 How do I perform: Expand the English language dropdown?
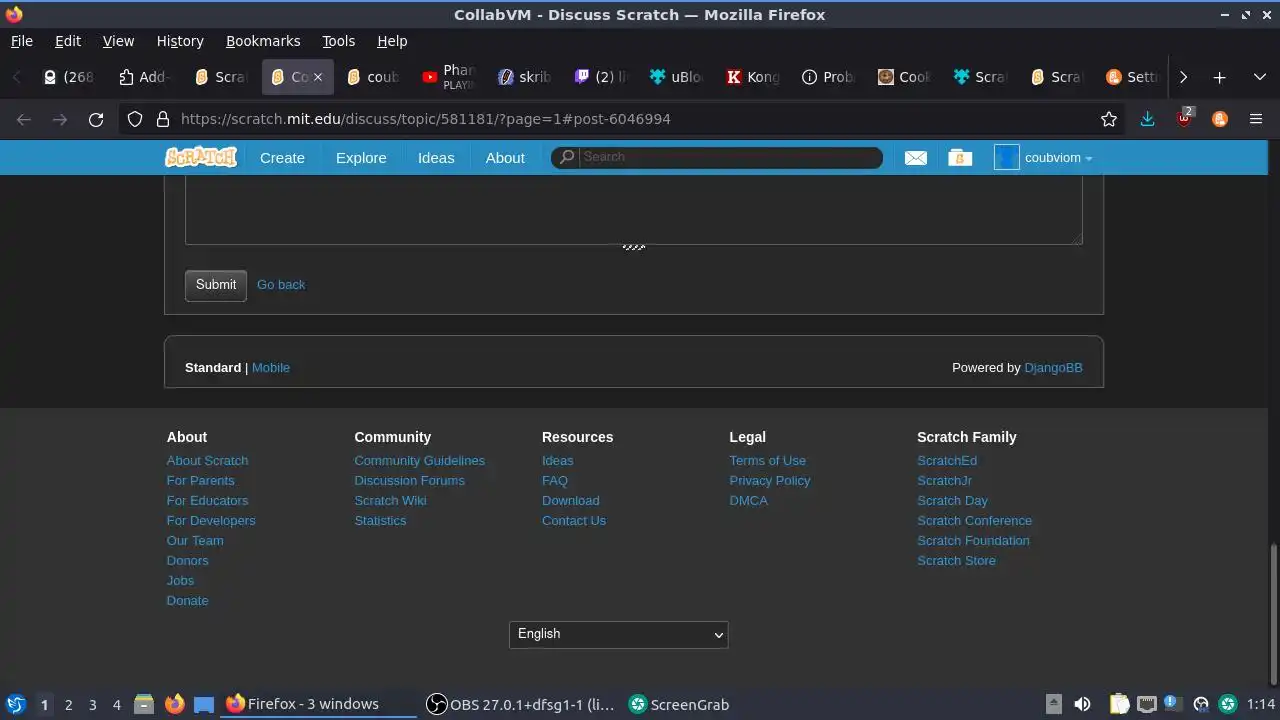(619, 634)
